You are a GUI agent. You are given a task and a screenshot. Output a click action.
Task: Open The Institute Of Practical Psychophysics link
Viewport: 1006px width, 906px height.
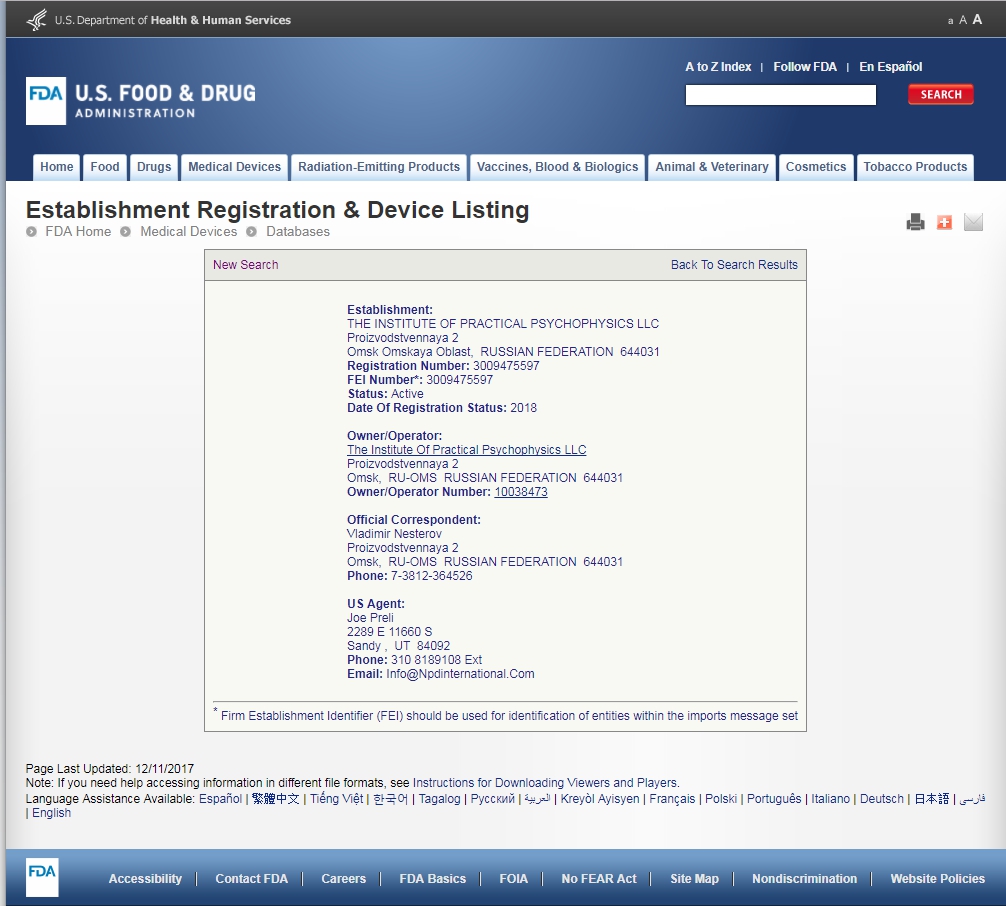click(466, 450)
